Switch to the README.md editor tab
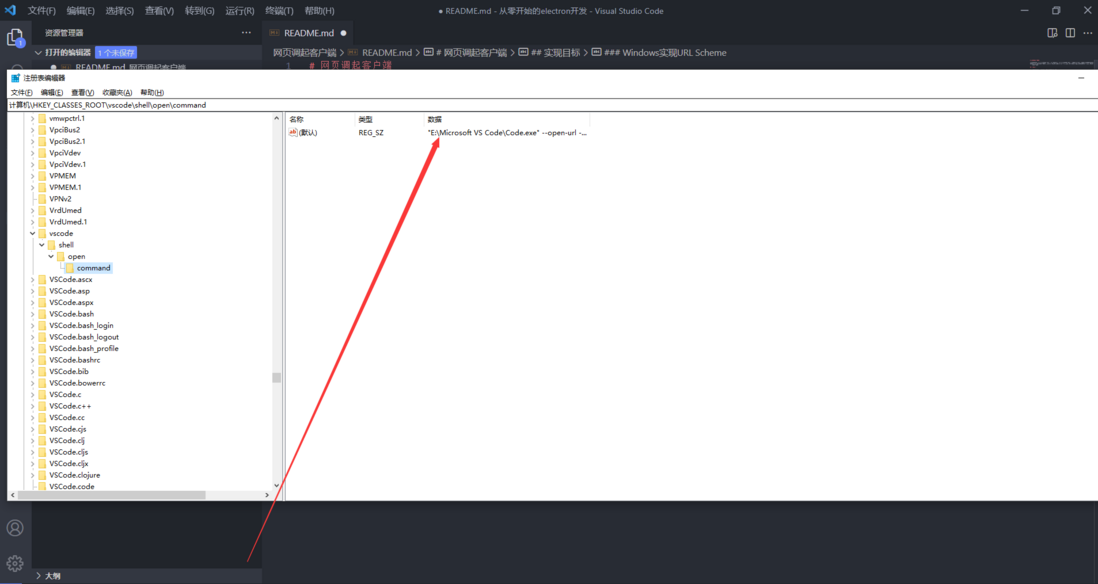The image size is (1098, 584). [x=308, y=33]
